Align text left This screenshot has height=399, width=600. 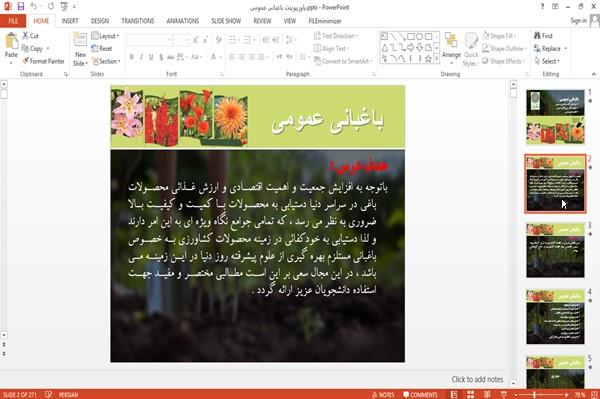[x=232, y=57]
